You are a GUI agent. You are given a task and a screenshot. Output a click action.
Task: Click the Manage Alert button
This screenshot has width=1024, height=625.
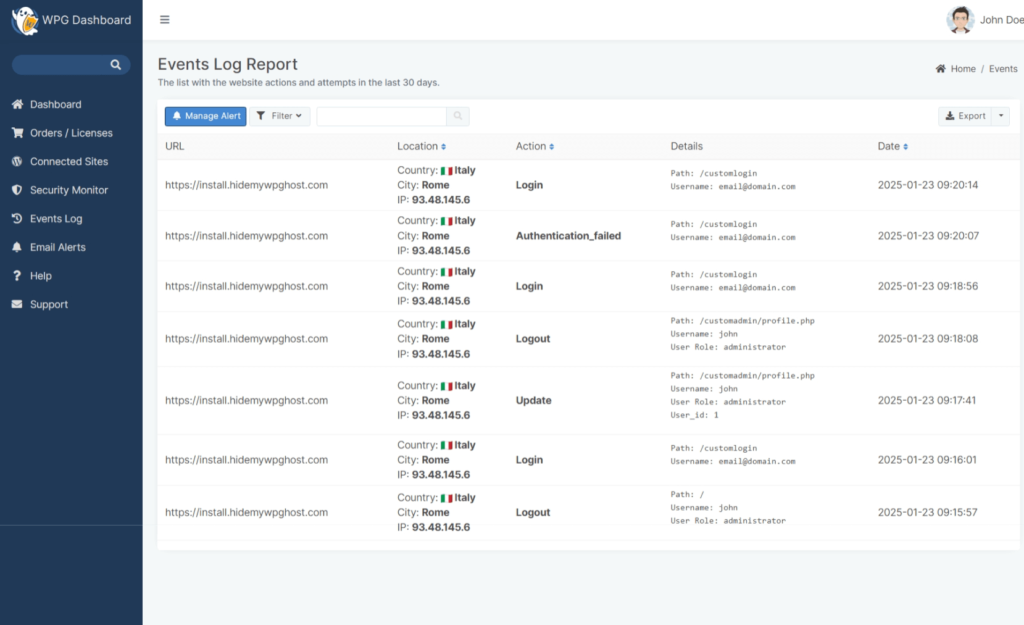tap(205, 115)
